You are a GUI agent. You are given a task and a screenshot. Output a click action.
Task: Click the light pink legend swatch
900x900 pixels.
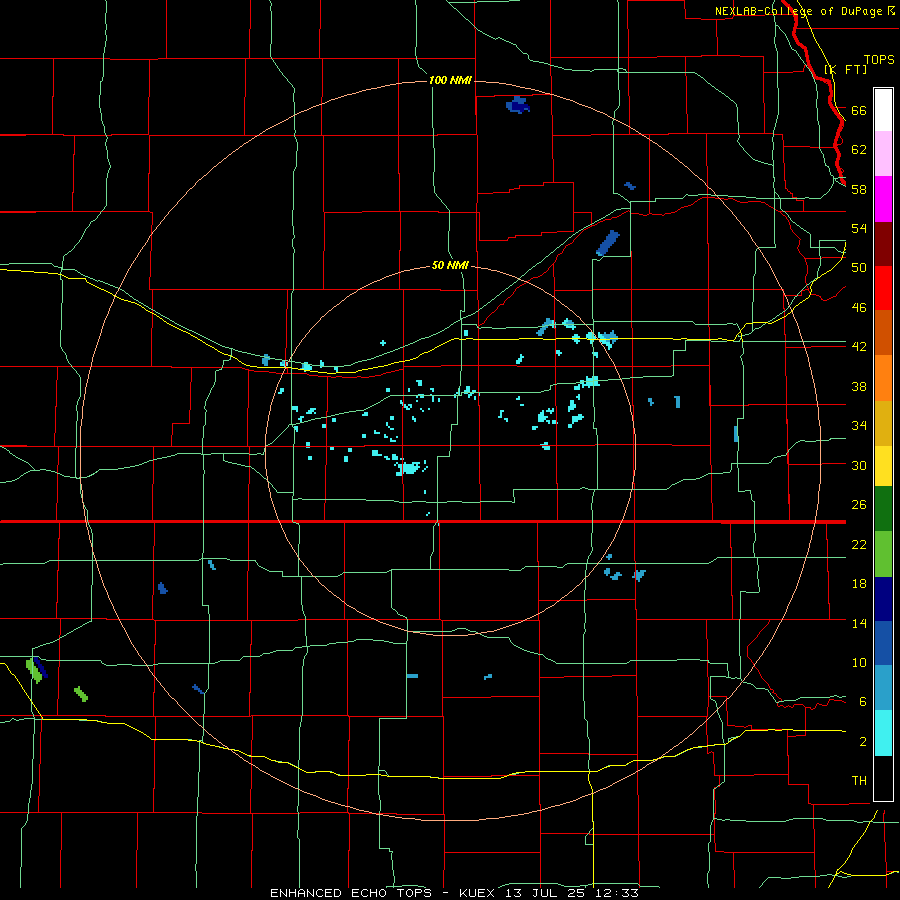883,154
